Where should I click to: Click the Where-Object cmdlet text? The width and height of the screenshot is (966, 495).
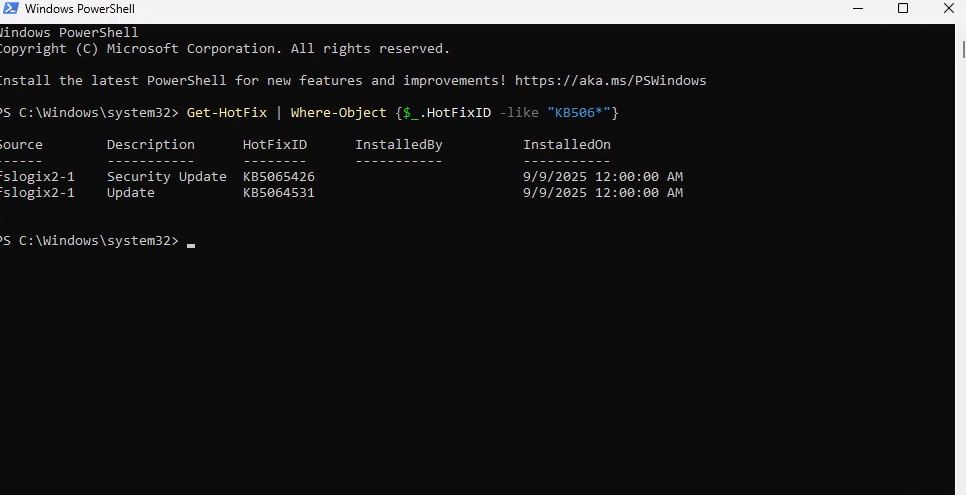click(x=338, y=112)
